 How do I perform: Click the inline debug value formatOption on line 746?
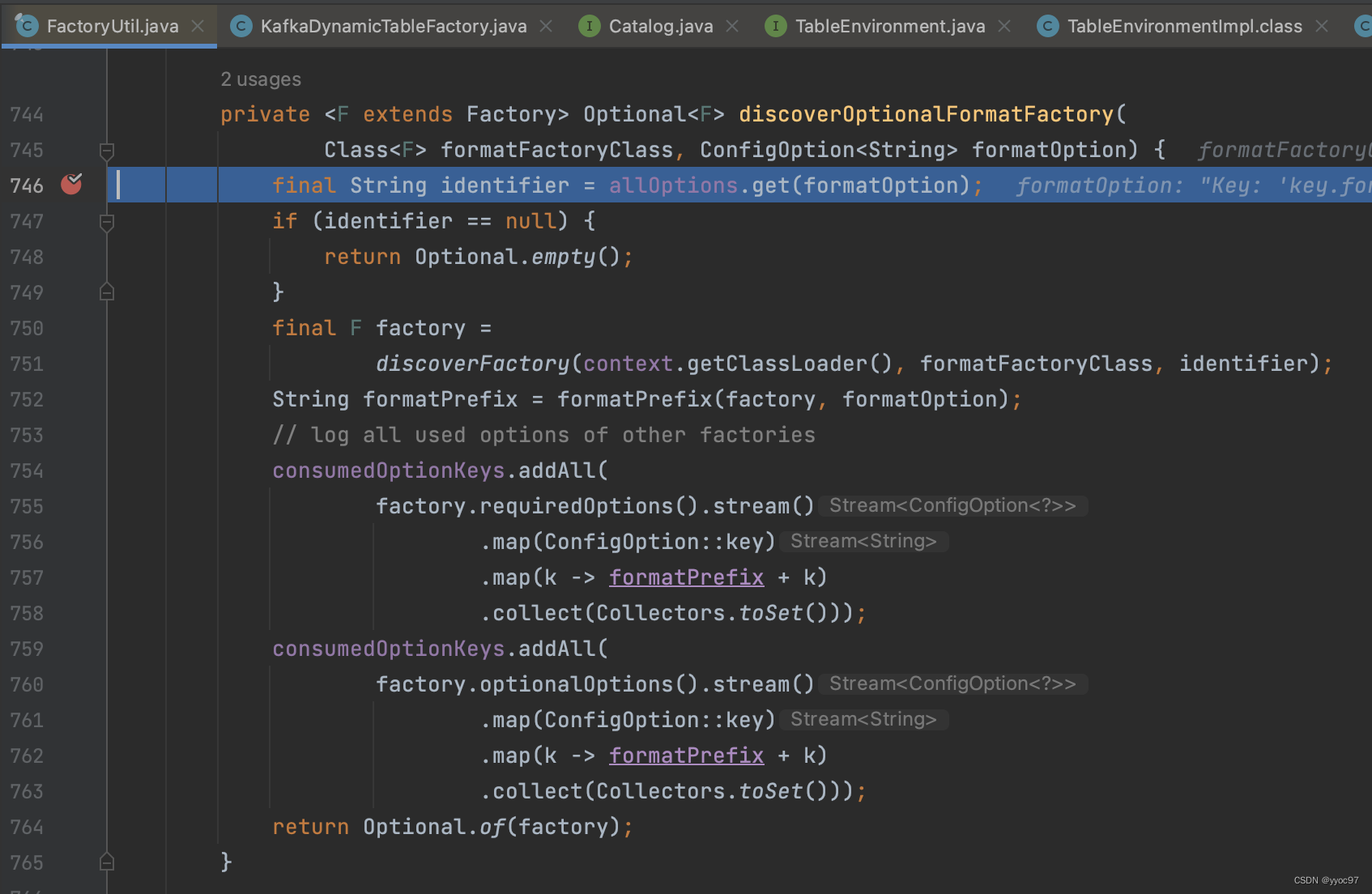1194,185
